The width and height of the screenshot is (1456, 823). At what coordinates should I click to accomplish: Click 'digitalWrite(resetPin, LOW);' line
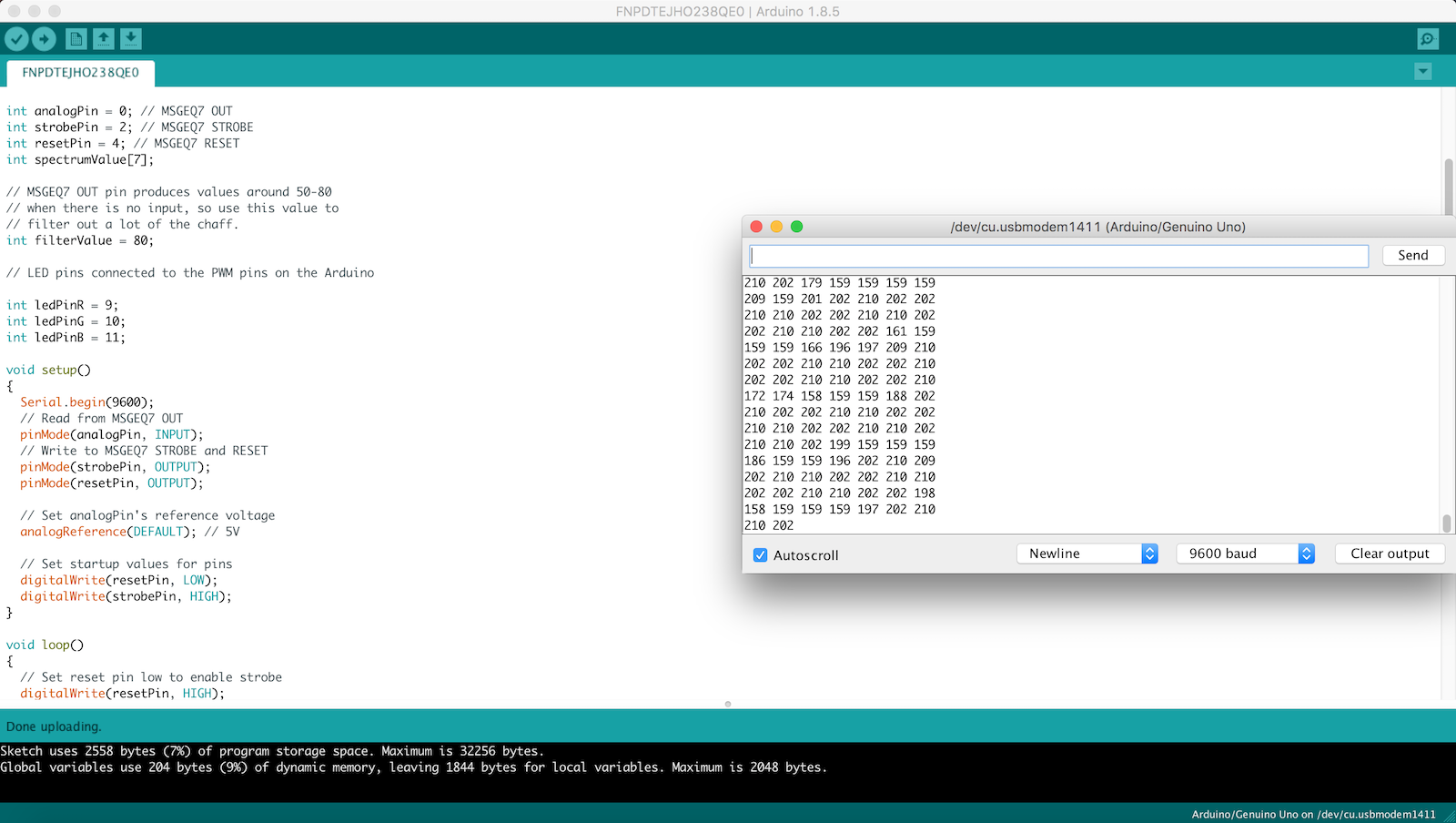119,580
